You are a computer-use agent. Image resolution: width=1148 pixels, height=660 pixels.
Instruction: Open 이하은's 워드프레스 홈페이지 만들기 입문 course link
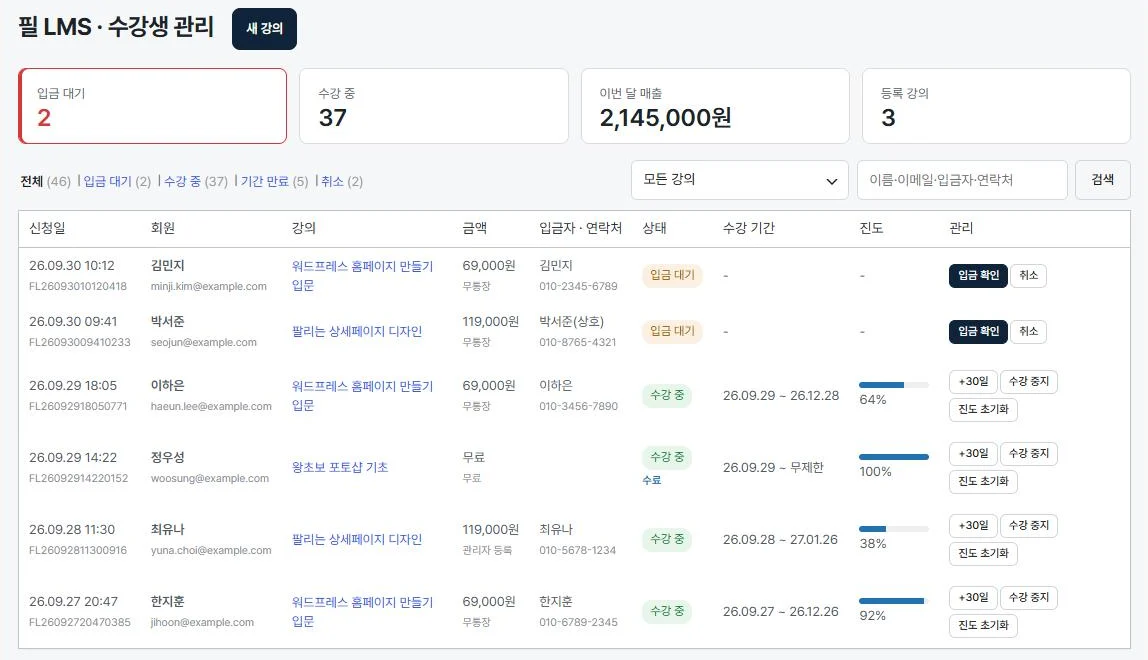click(x=362, y=396)
